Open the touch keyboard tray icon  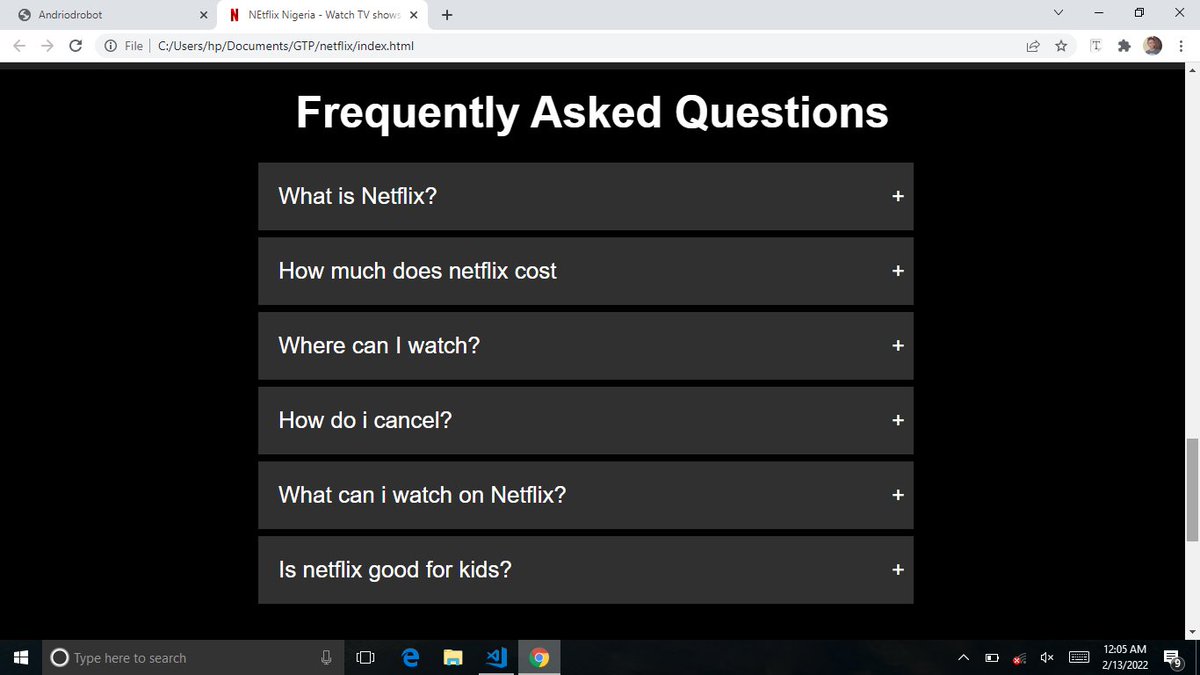pos(1079,657)
